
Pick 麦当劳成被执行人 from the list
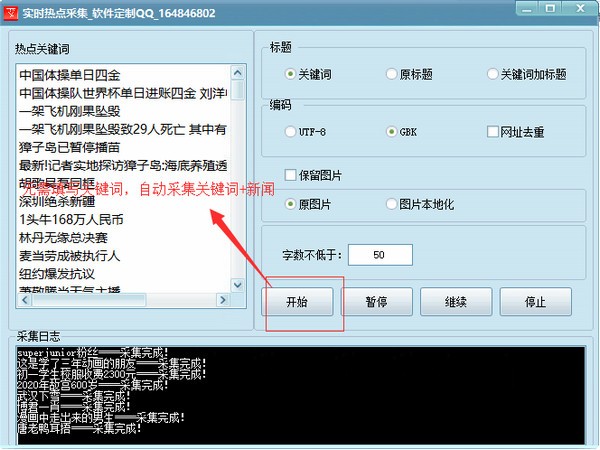click(x=69, y=255)
